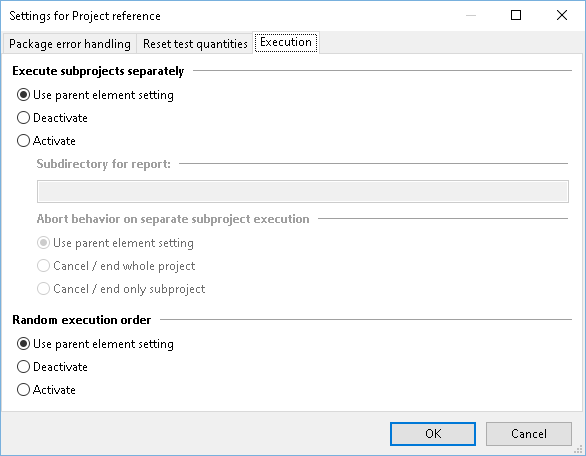The width and height of the screenshot is (586, 456).
Task: Select Use parent element setting under Random execution
Action: [x=95, y=344]
